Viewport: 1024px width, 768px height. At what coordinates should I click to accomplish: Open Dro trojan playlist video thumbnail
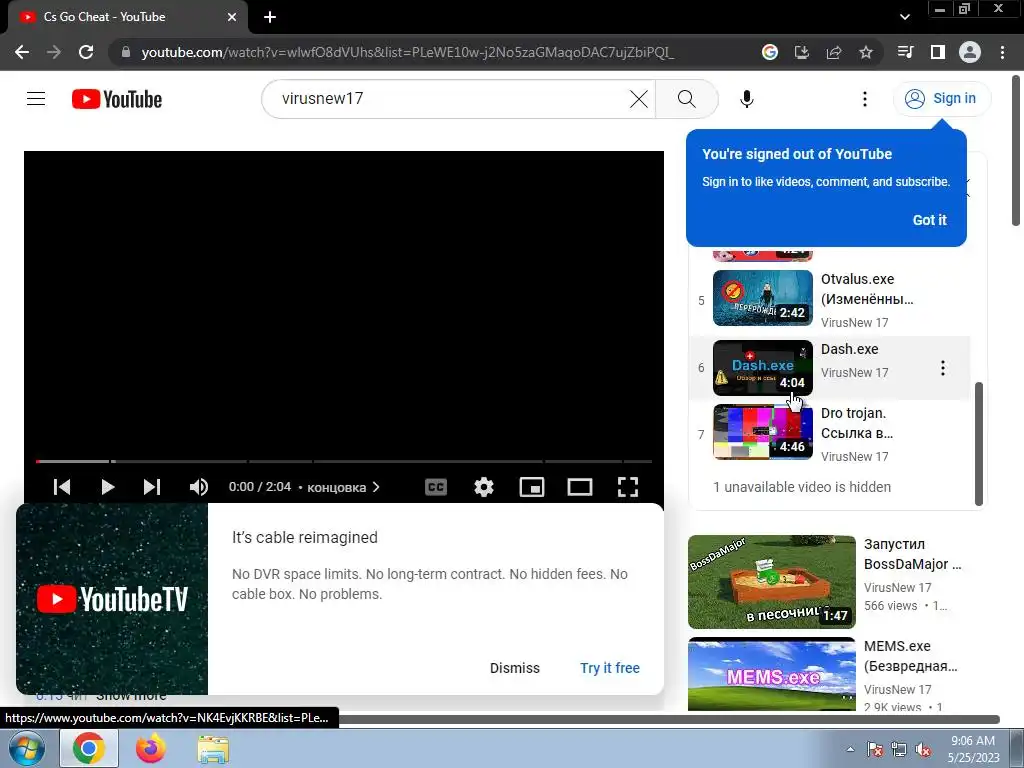(x=763, y=432)
